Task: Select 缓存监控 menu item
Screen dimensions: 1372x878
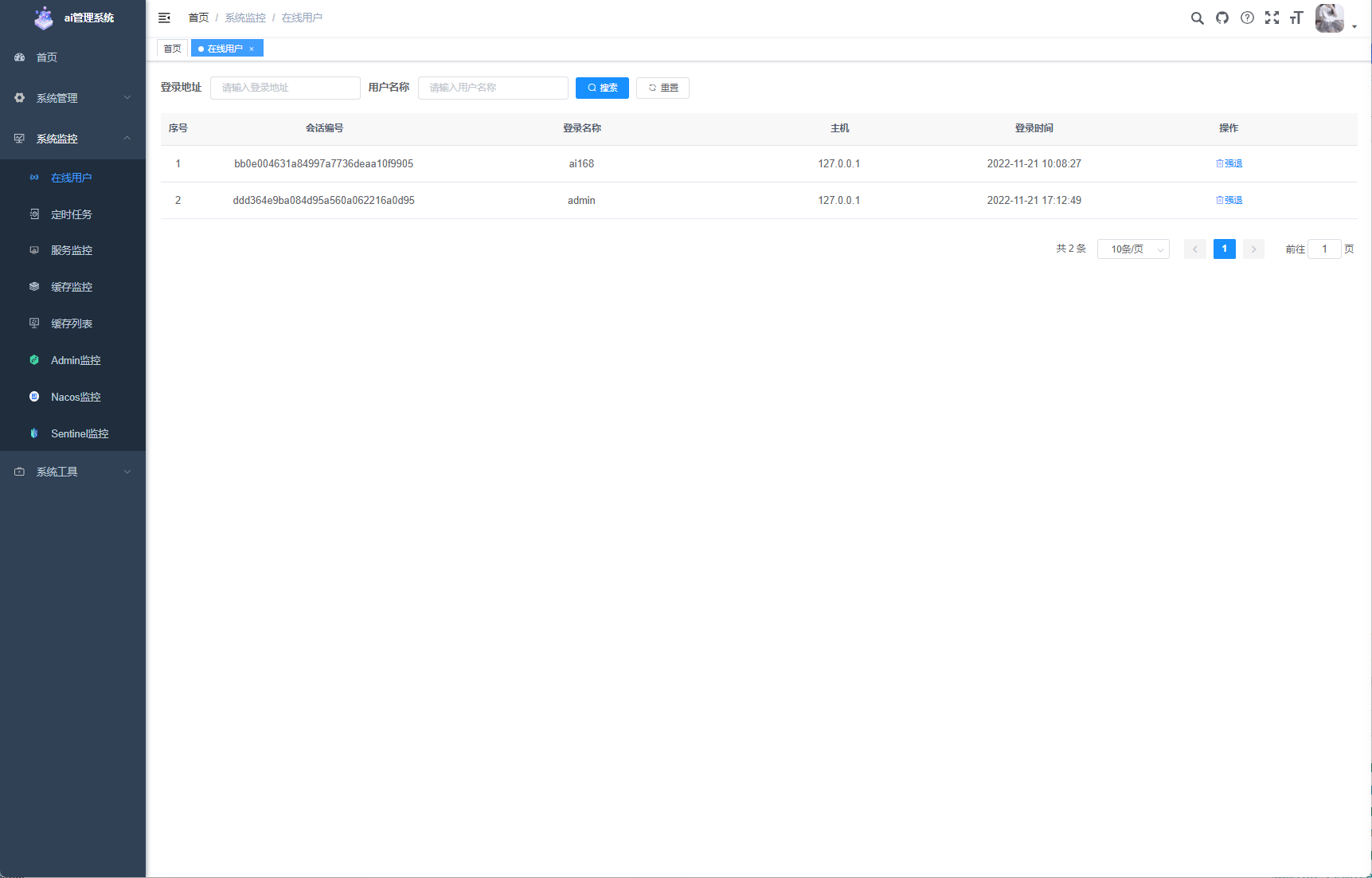Action: tap(72, 287)
